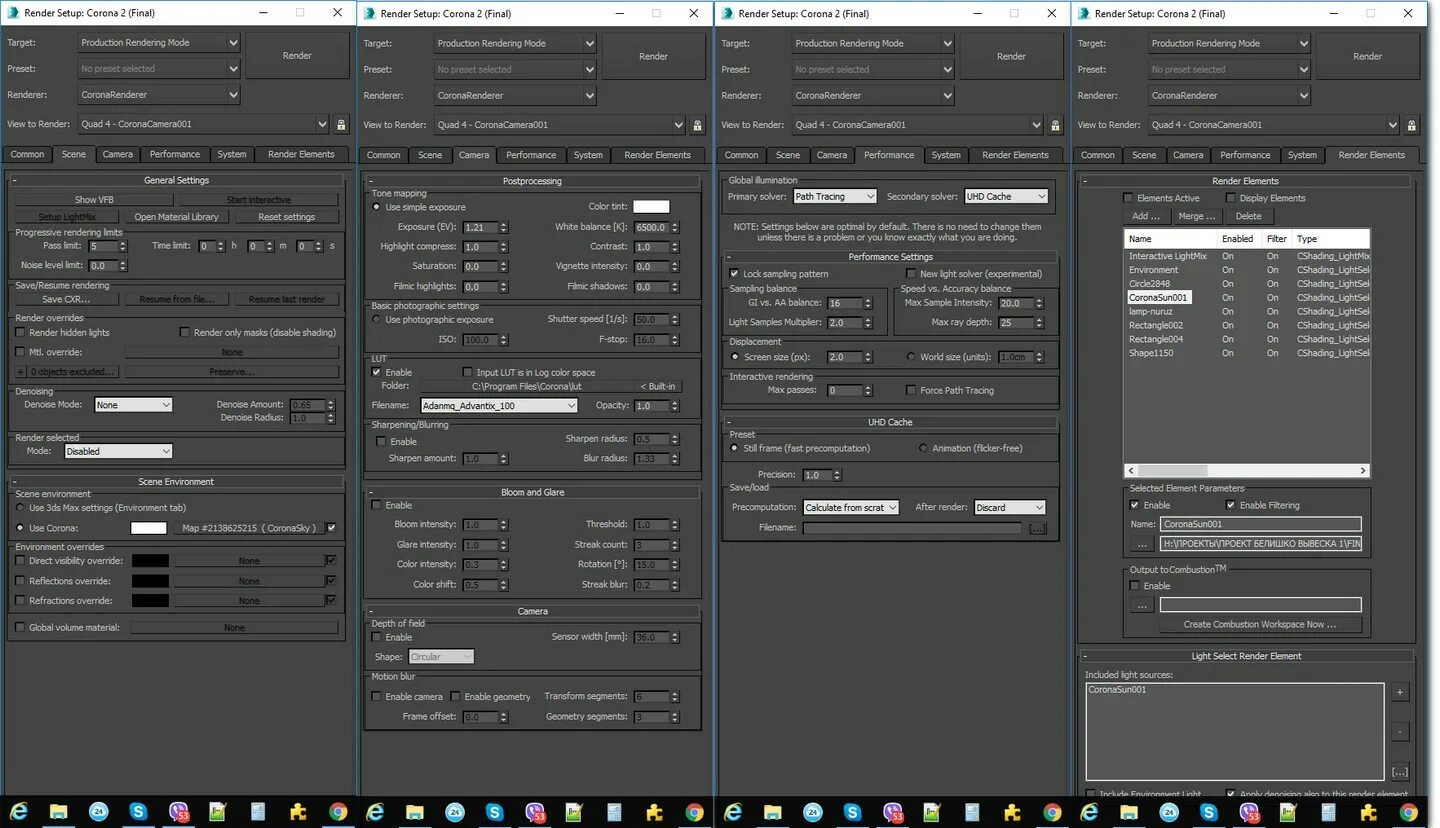Open the Render selected Mode dropdown

[118, 451]
